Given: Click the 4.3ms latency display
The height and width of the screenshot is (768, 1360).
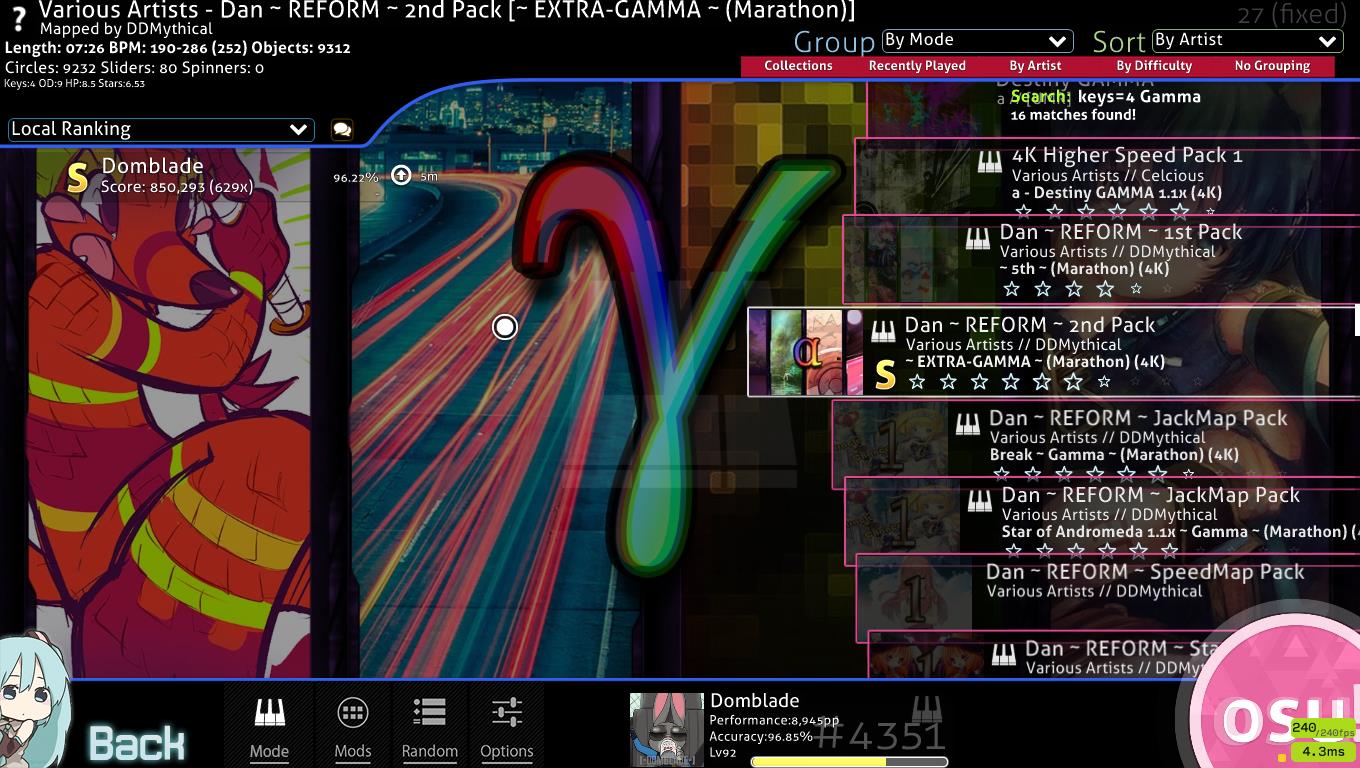Looking at the screenshot, I should (x=1322, y=751).
